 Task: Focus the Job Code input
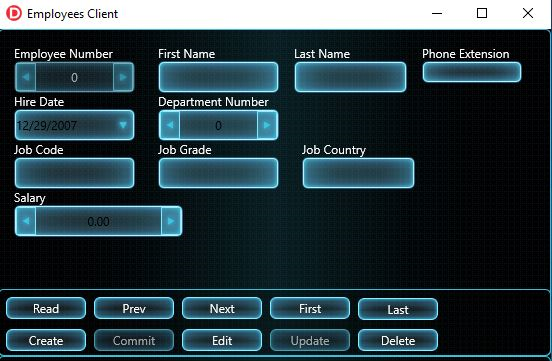(74, 173)
